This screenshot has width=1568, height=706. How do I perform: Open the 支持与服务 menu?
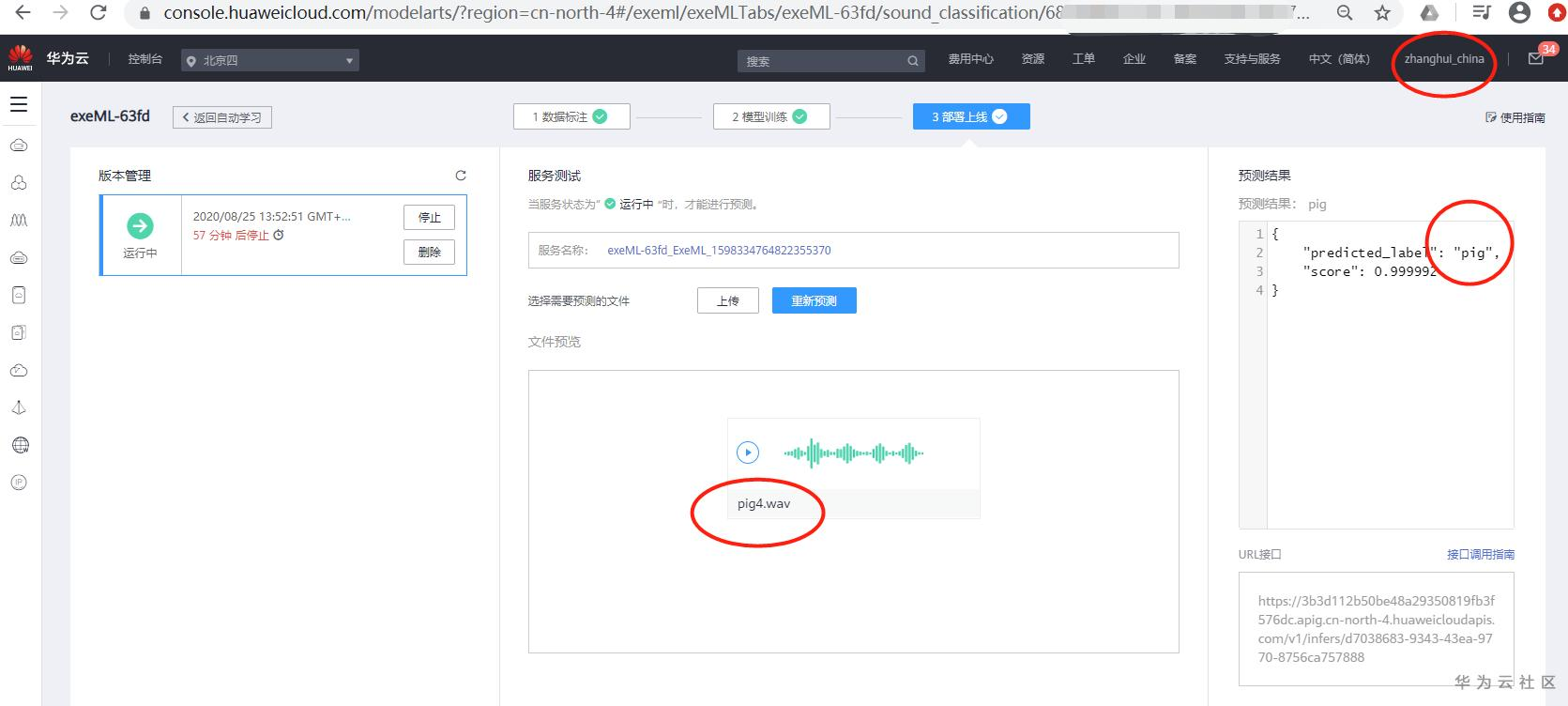click(1252, 59)
